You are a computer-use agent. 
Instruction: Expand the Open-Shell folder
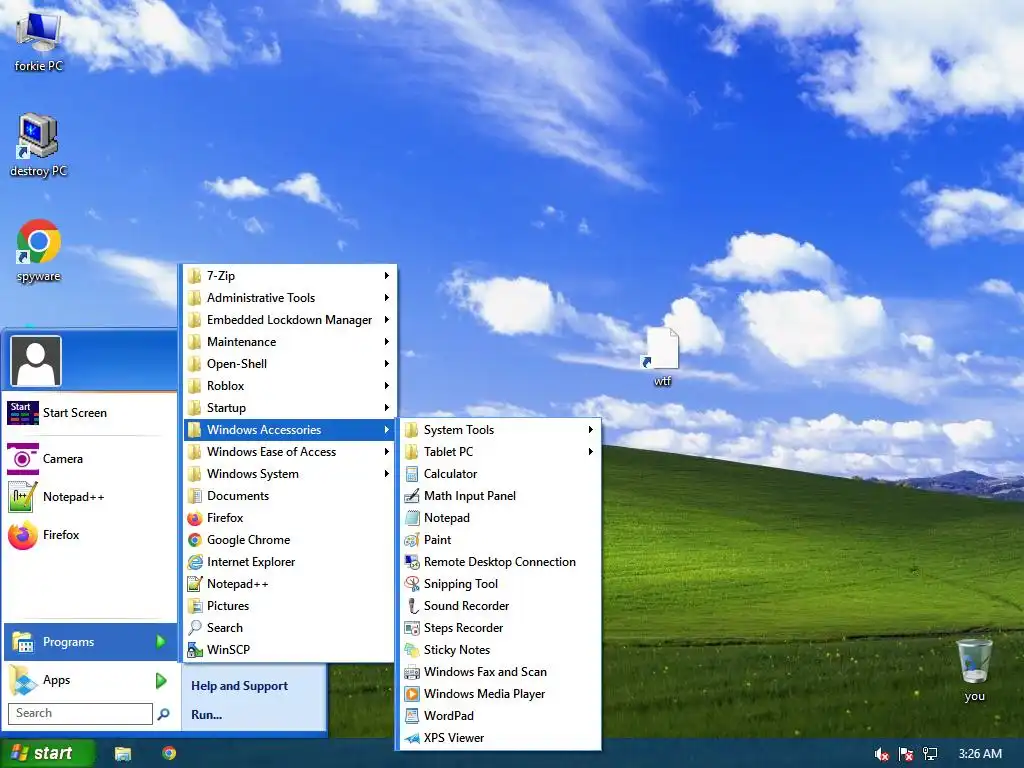pos(289,364)
